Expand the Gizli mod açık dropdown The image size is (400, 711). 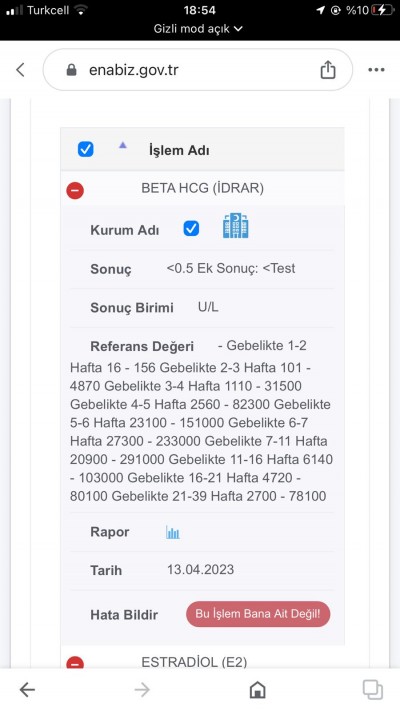[198, 29]
